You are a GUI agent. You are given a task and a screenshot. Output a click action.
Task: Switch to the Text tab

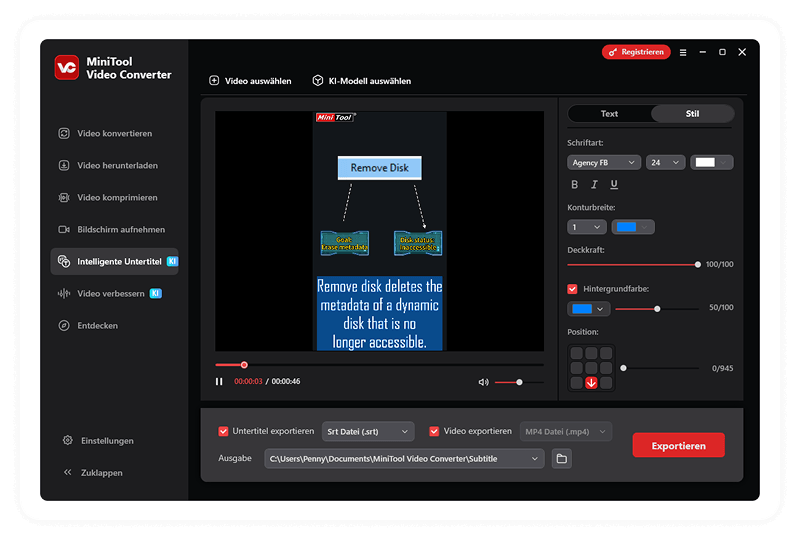coord(609,114)
